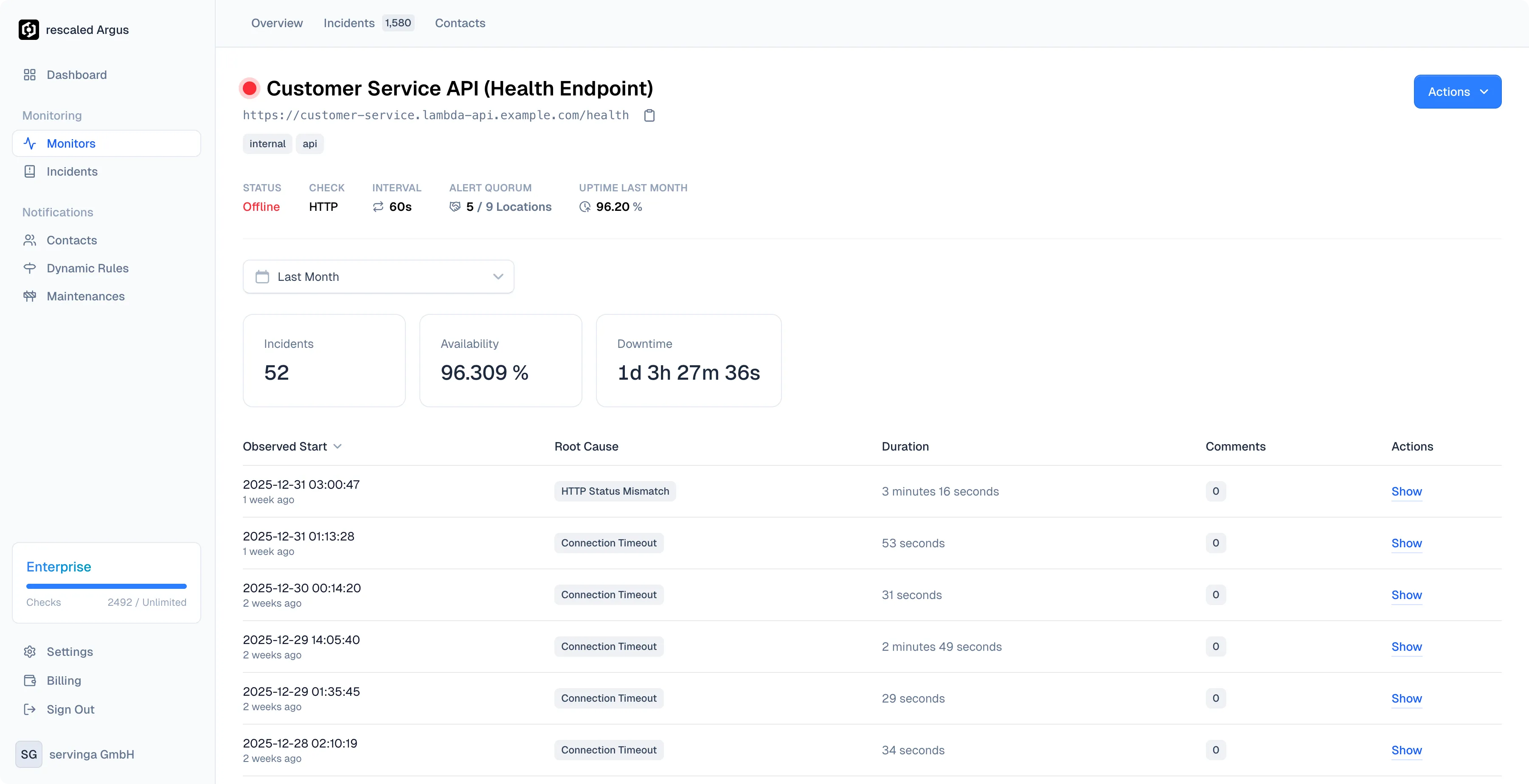
Task: Copy the monitor URL with clipboard icon
Action: tap(649, 115)
